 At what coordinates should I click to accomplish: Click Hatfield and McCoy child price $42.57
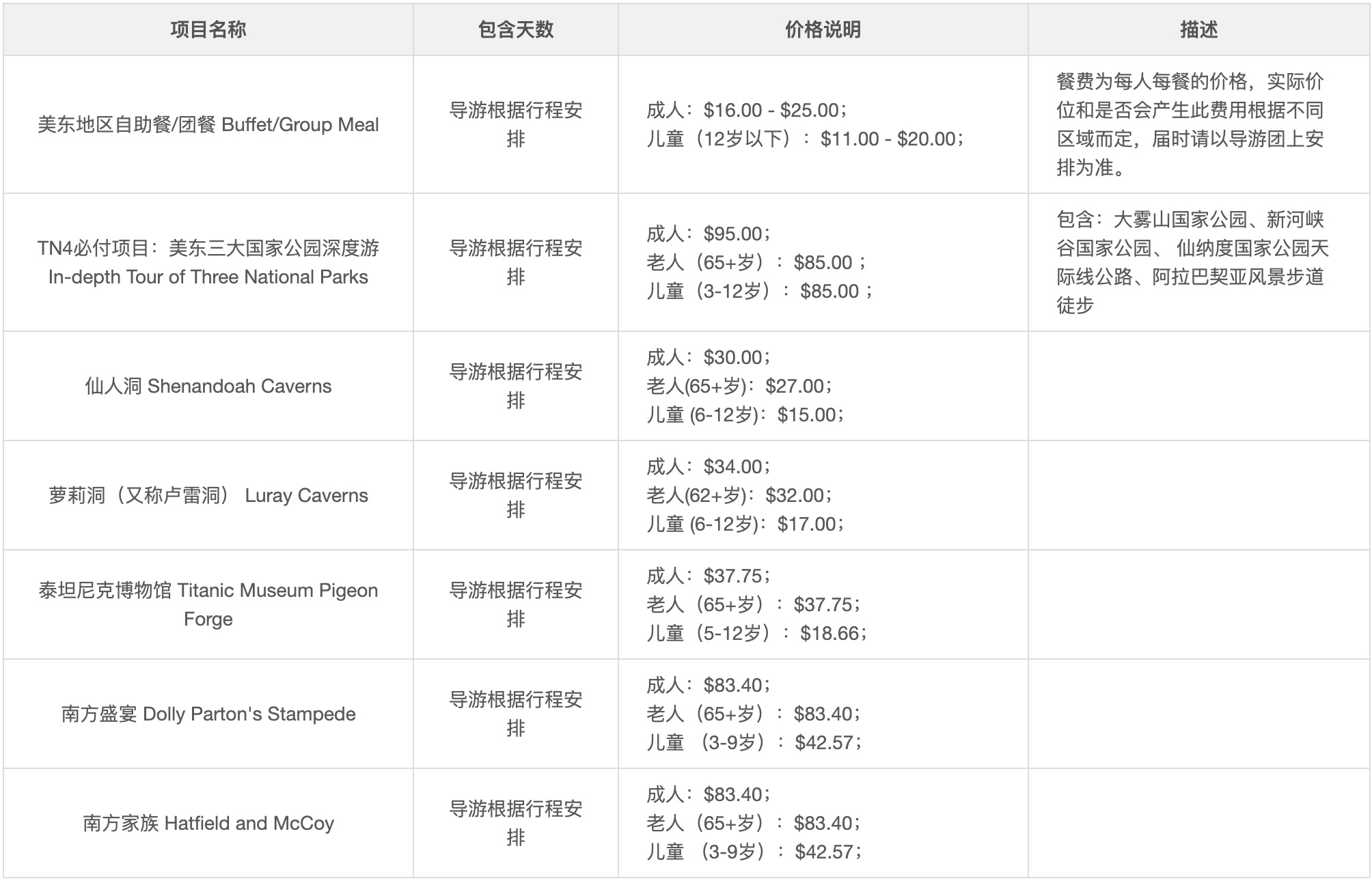[x=754, y=852]
